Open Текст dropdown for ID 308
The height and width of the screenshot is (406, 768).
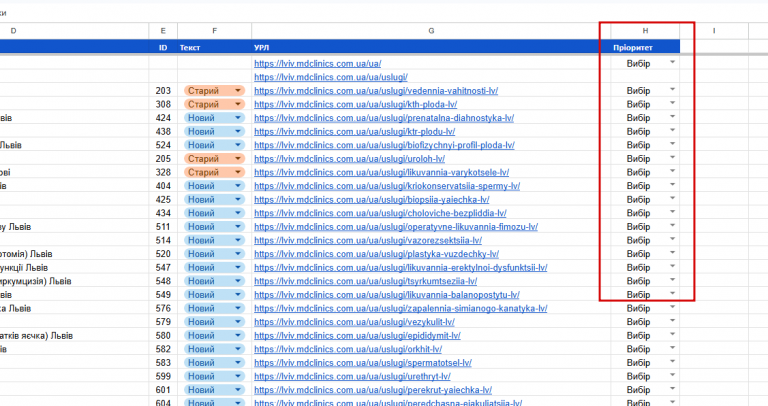[238, 104]
